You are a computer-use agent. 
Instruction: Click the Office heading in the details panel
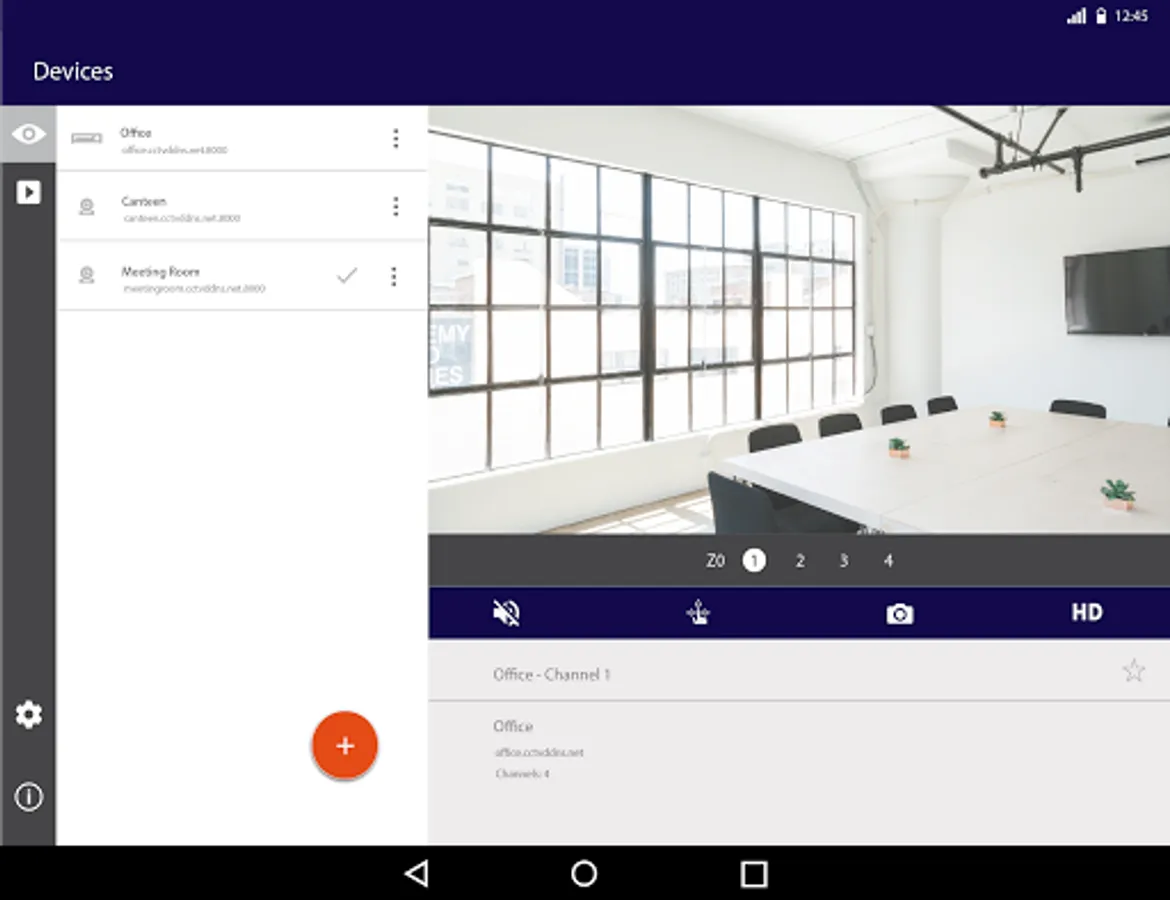click(513, 726)
